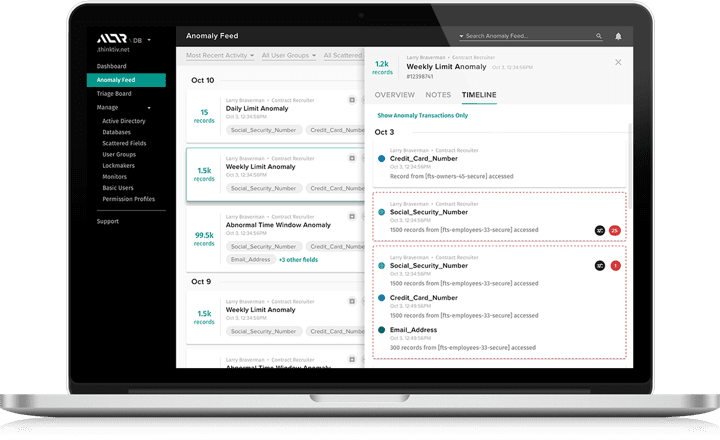Open the All User Groups filter dropdown
This screenshot has width=720, height=440.
tap(286, 56)
